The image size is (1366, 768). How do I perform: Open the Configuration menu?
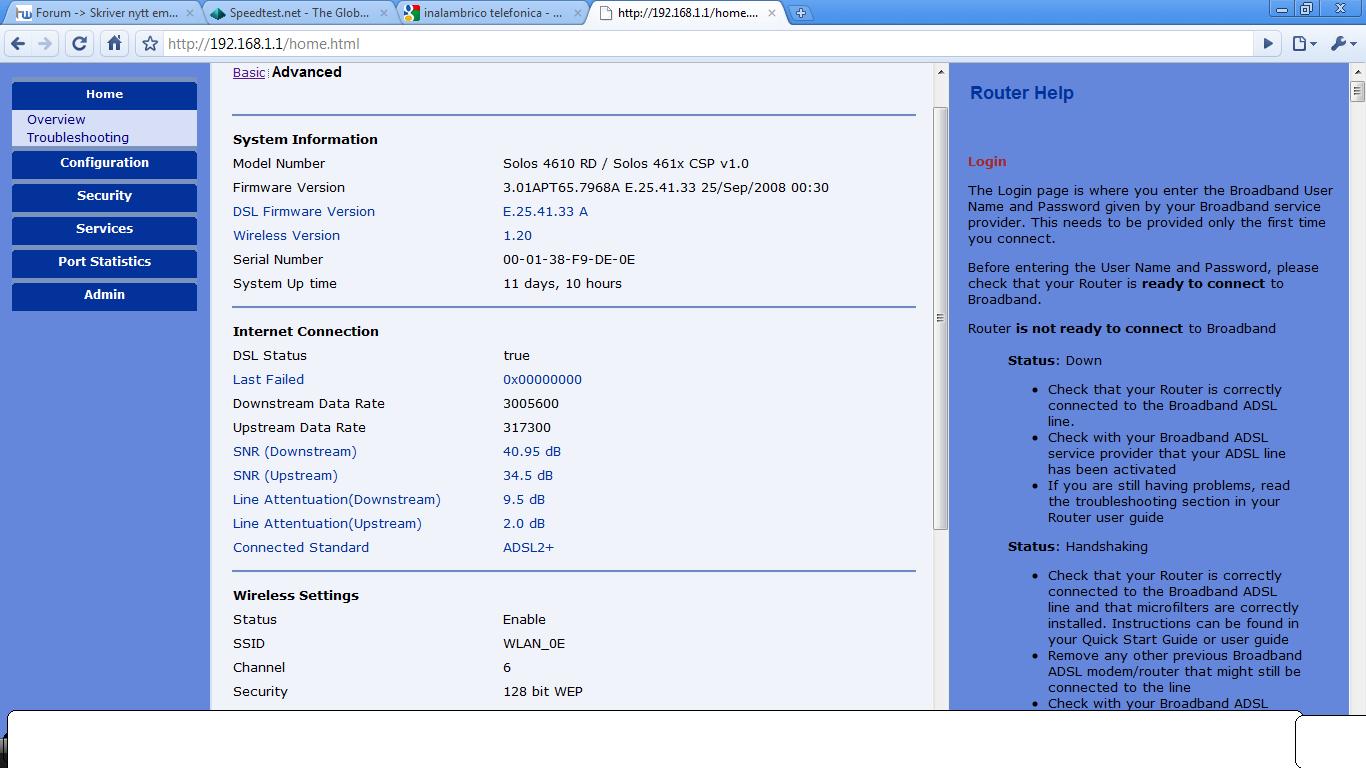tap(104, 163)
